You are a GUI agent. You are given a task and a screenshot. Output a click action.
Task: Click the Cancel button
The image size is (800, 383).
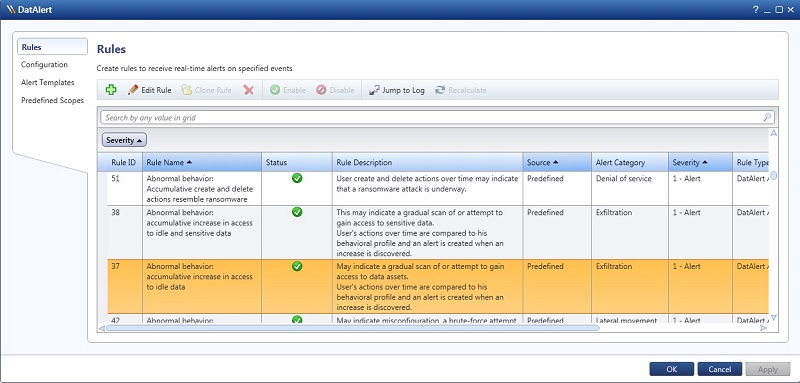click(x=719, y=369)
